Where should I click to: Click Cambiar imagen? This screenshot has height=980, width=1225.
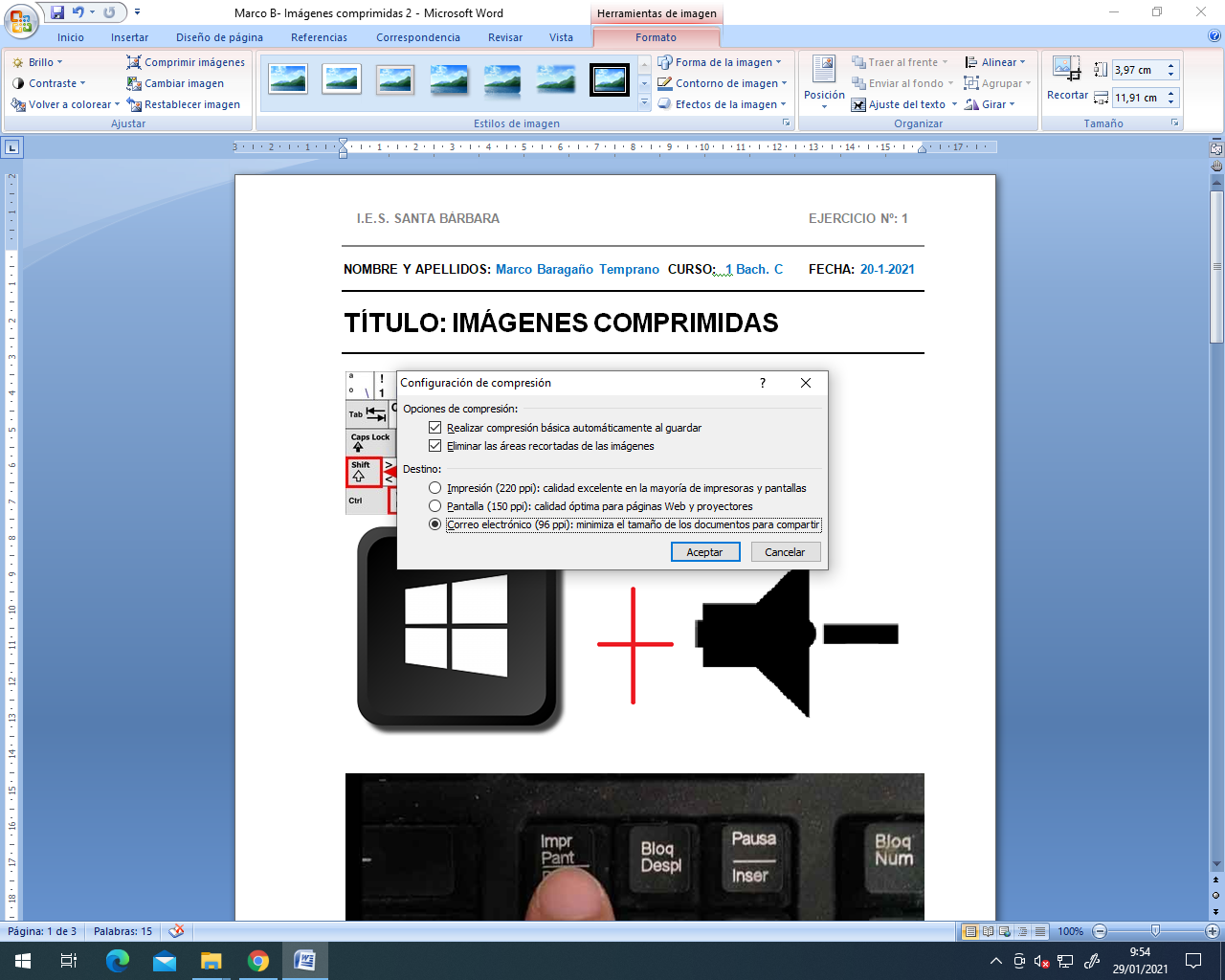pos(175,83)
